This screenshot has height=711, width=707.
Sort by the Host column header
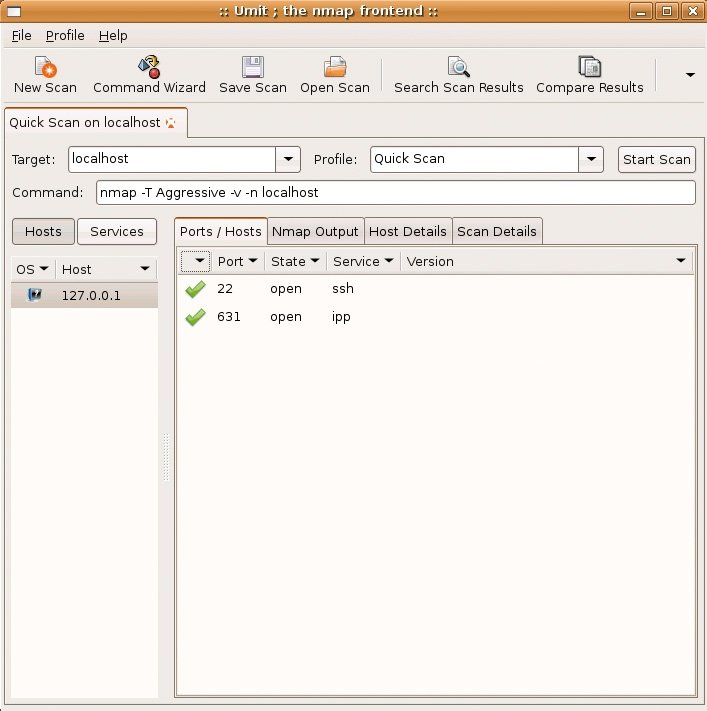coord(106,269)
